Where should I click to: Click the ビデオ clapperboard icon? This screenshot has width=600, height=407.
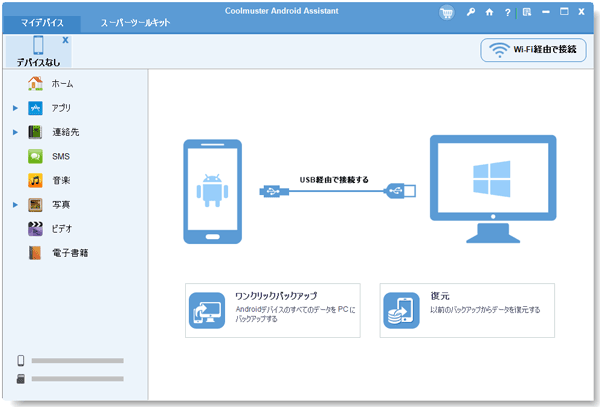click(35, 229)
